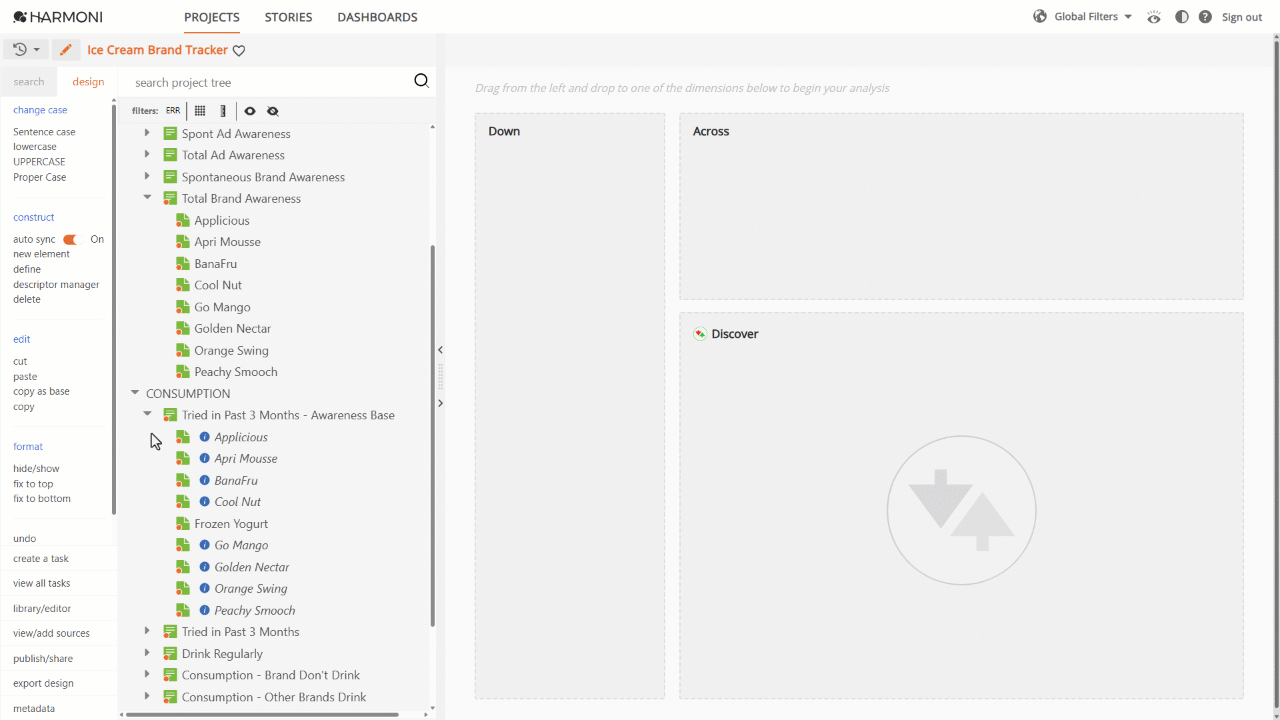Select Peachy Smooch under Total Brand Awareness
The image size is (1280, 720).
click(236, 372)
